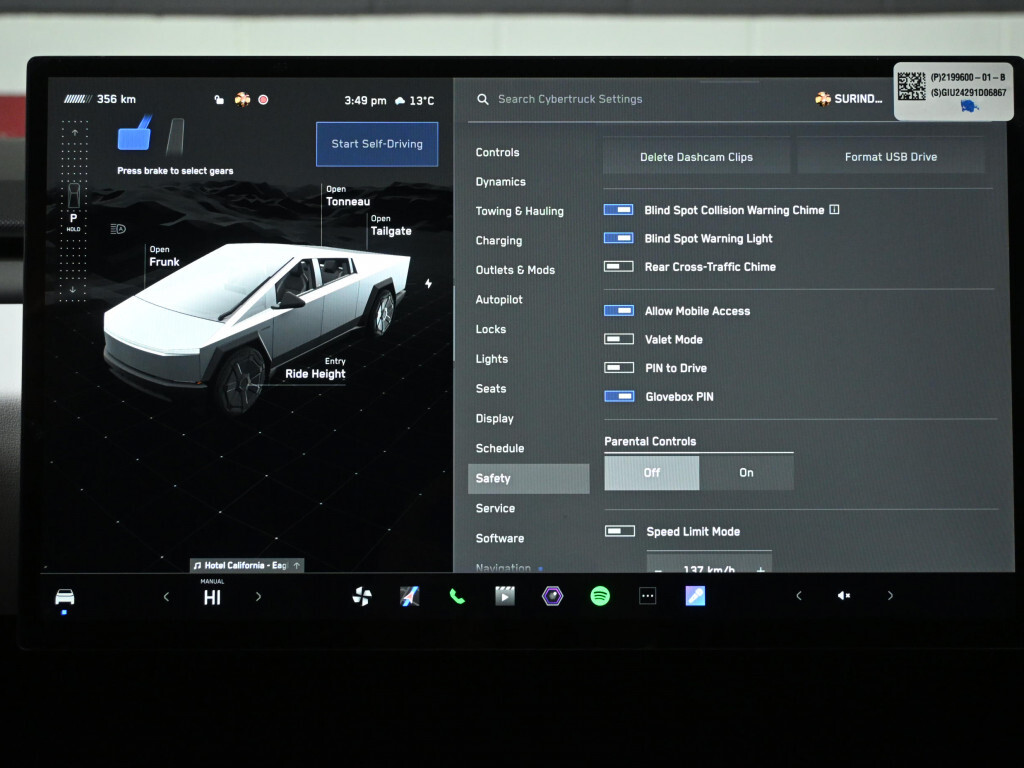The width and height of the screenshot is (1024, 768).
Task: Launch the Spotify app from the dock
Action: (600, 596)
